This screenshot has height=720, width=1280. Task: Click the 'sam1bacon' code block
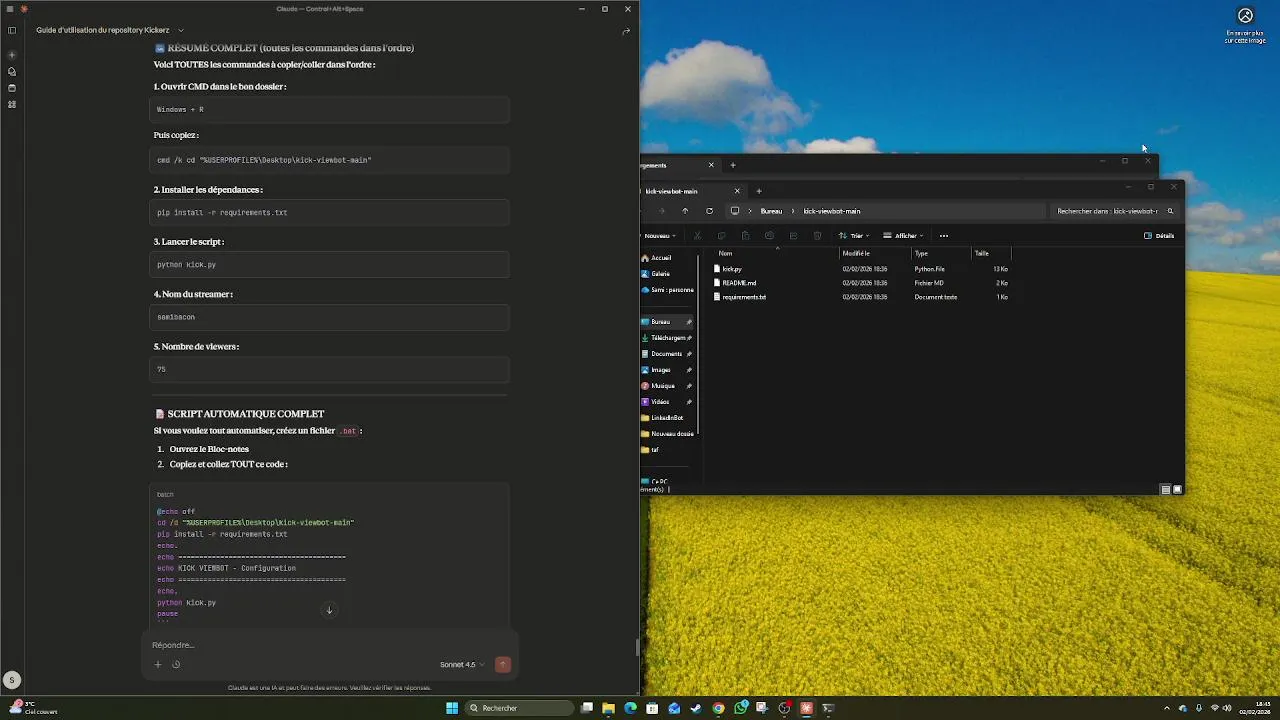(x=329, y=317)
